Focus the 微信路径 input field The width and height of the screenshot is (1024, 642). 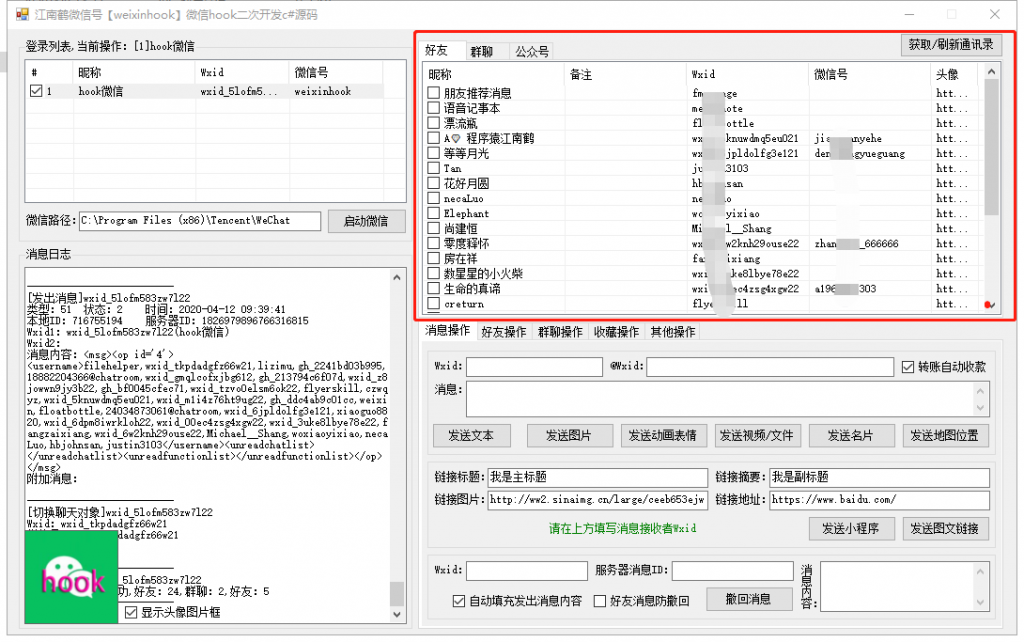click(200, 221)
